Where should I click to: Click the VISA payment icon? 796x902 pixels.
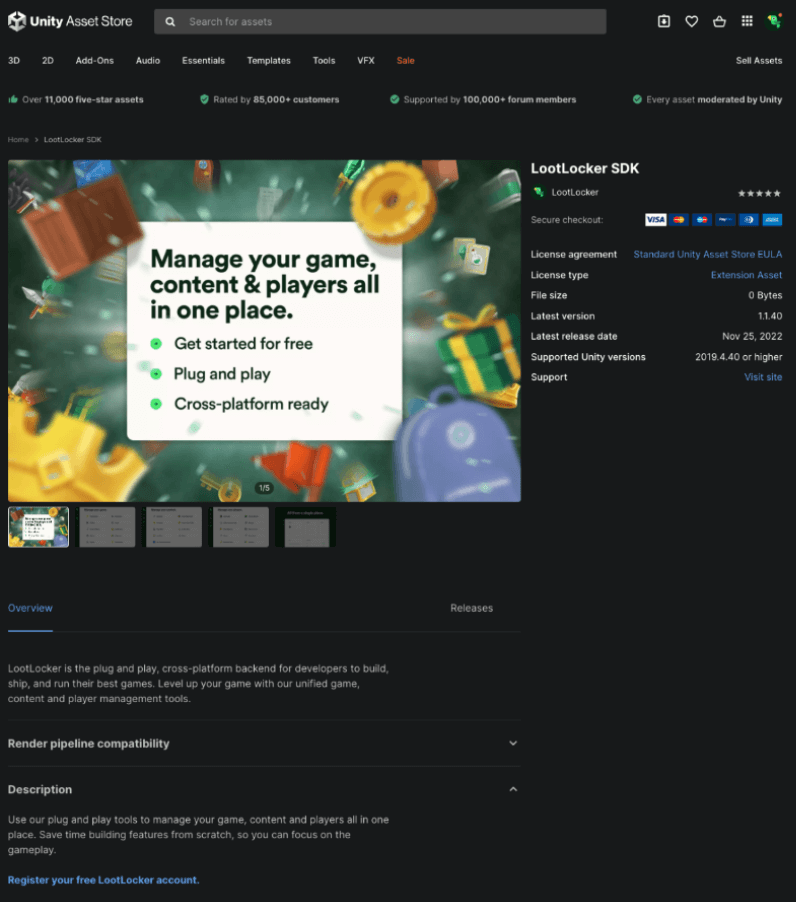(x=656, y=220)
